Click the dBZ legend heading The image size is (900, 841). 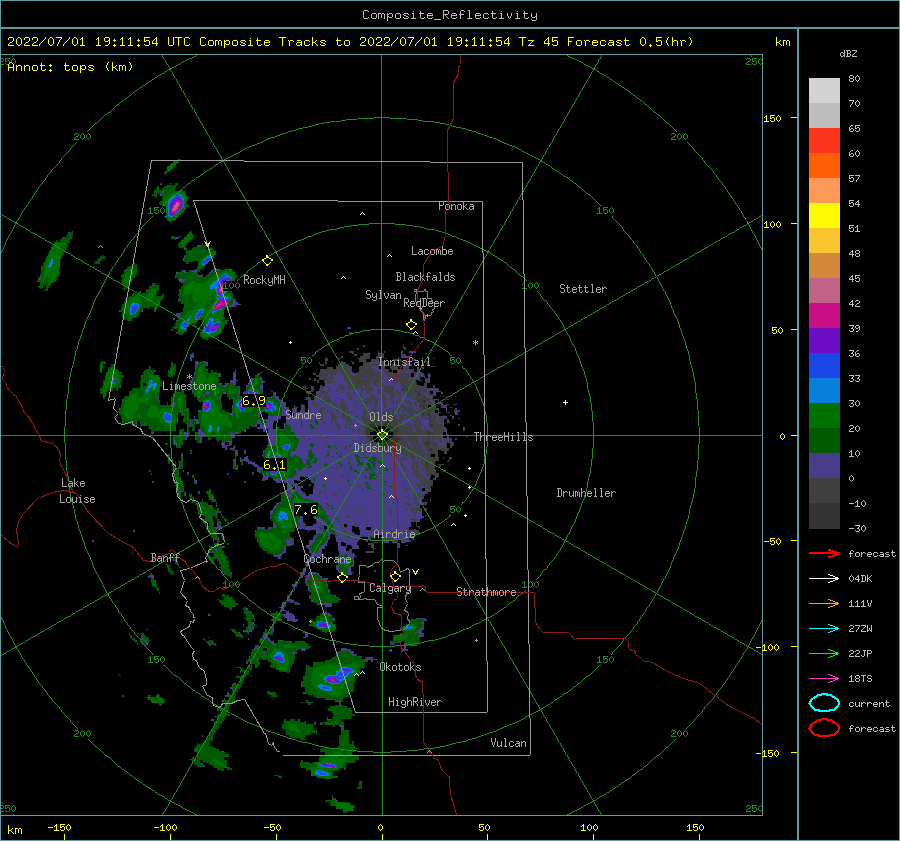pyautogui.click(x=848, y=53)
